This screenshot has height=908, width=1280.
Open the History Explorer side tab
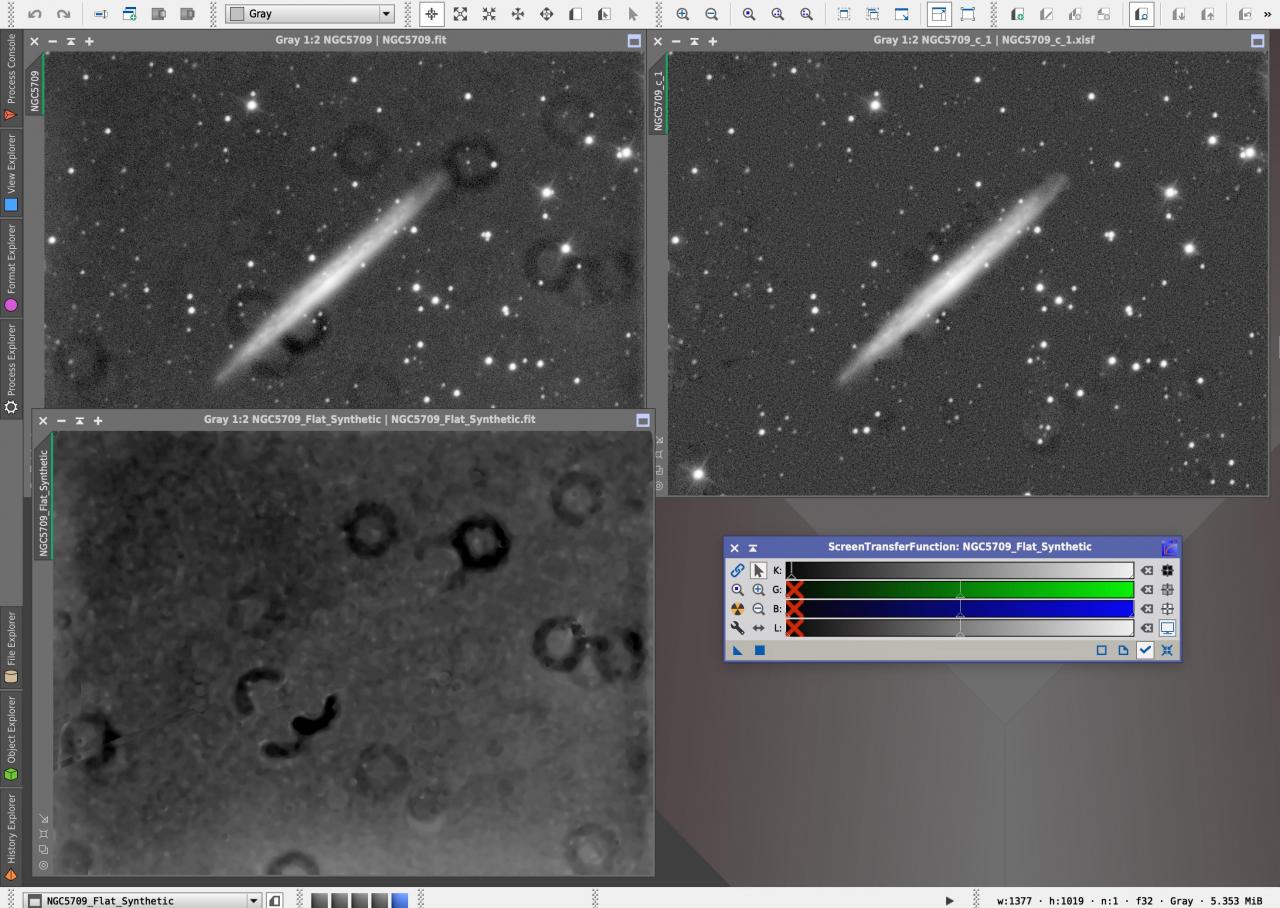(11, 836)
